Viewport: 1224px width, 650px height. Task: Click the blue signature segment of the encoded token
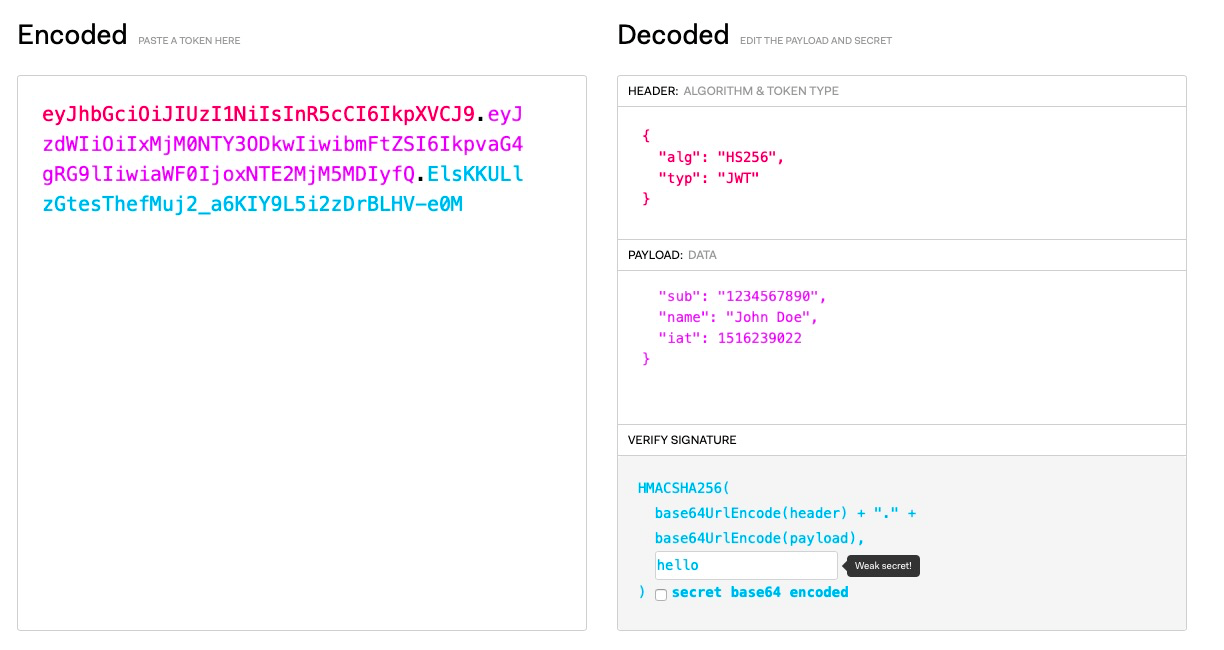(252, 205)
